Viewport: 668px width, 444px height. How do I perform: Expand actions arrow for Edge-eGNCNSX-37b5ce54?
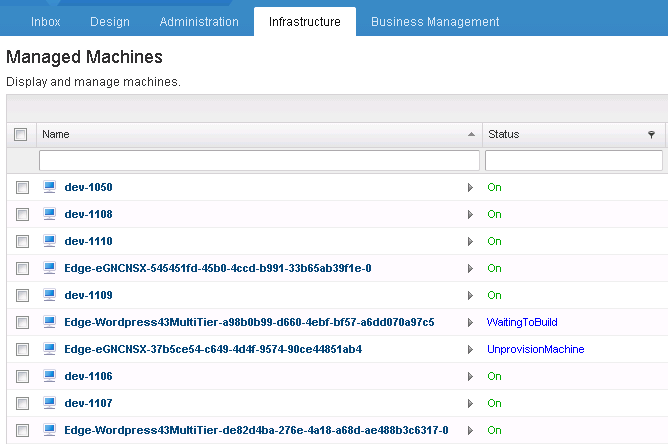(x=470, y=349)
